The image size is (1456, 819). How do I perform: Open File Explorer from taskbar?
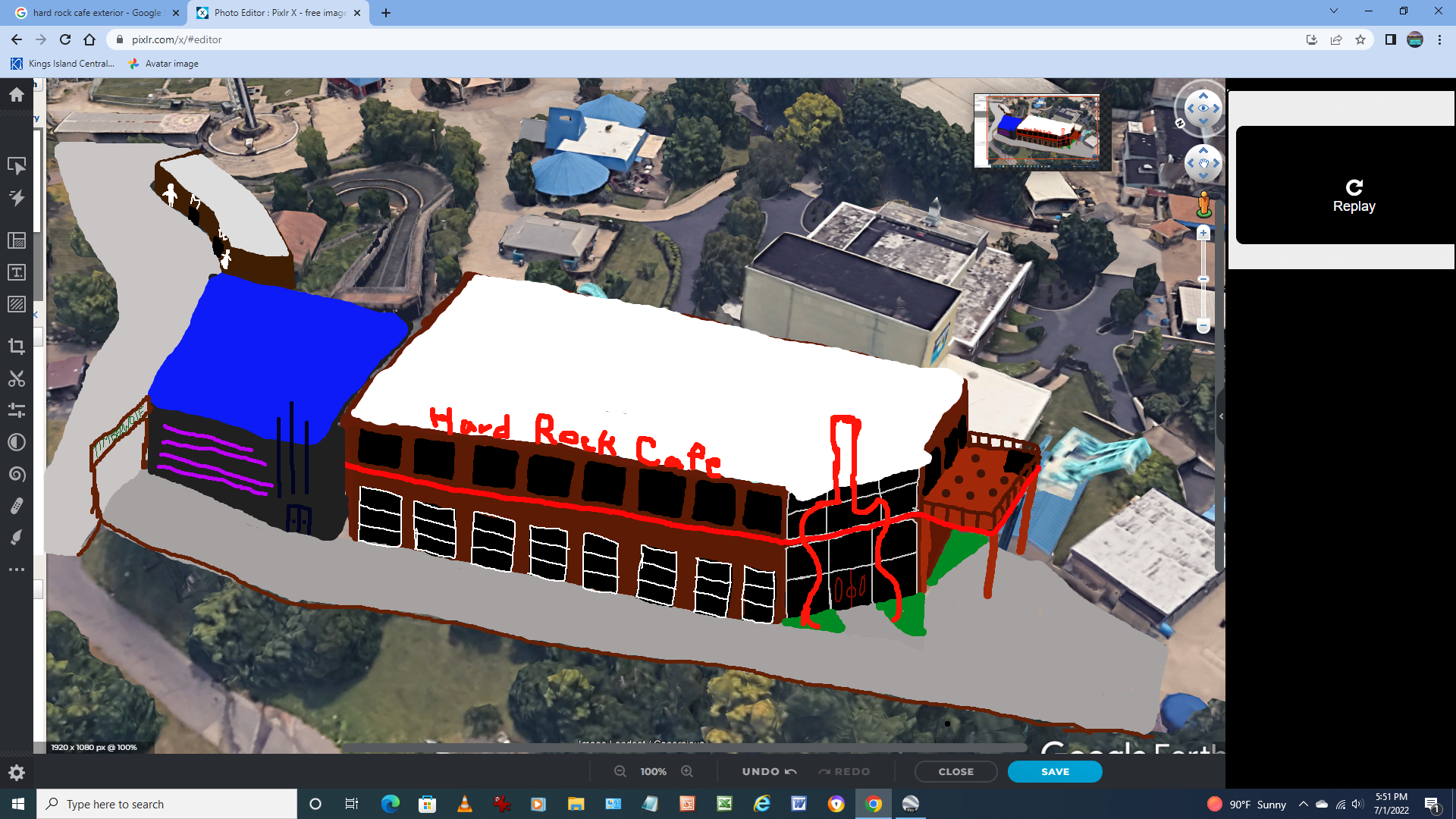(576, 804)
